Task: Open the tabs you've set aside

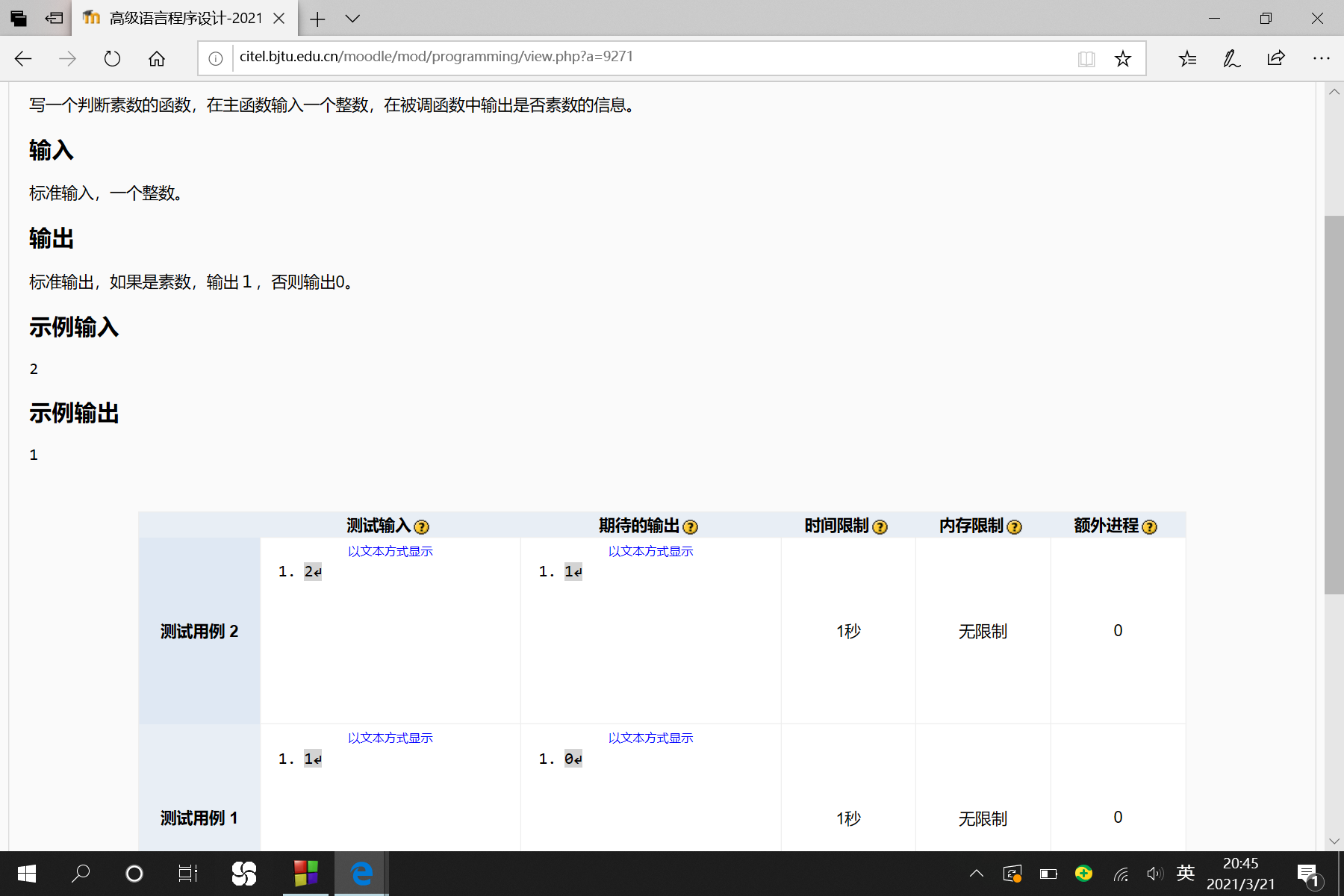Action: 19,18
